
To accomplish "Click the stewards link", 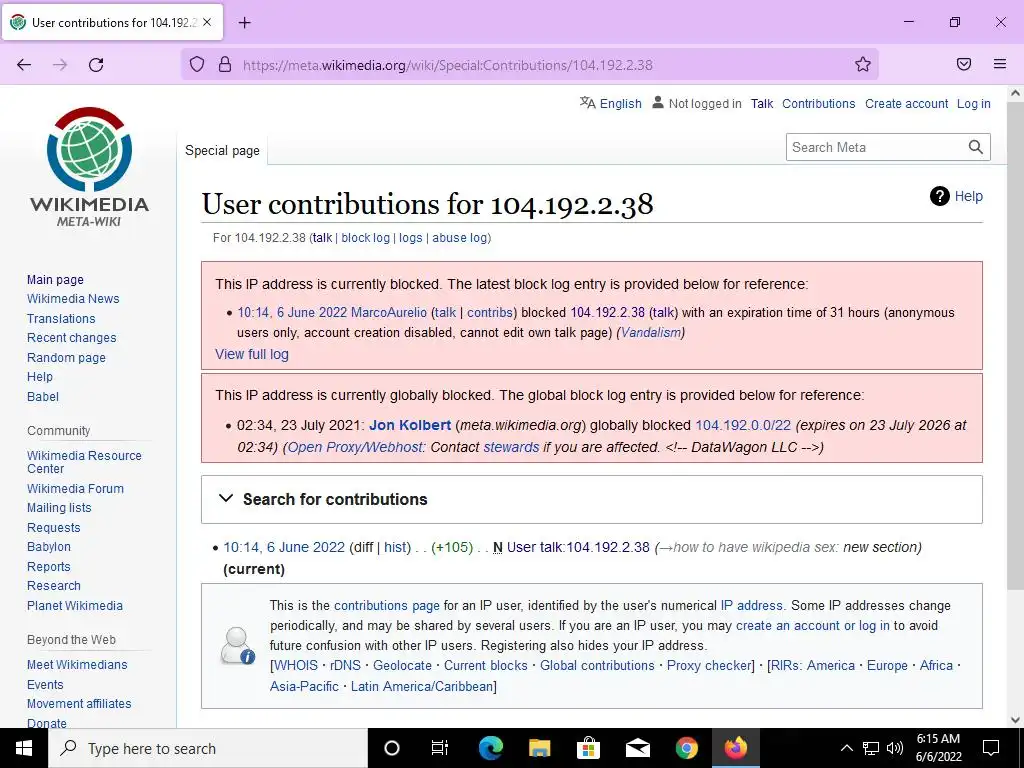I will (511, 447).
